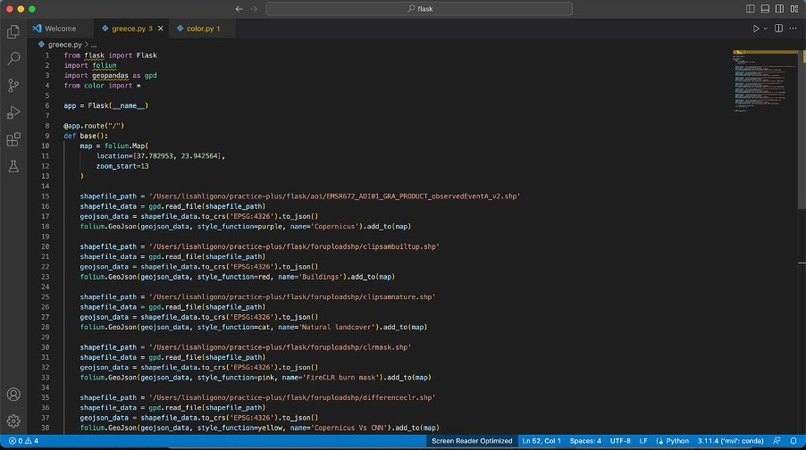The height and width of the screenshot is (450, 806).
Task: Expand the run options dropdown arrow
Action: point(765,29)
